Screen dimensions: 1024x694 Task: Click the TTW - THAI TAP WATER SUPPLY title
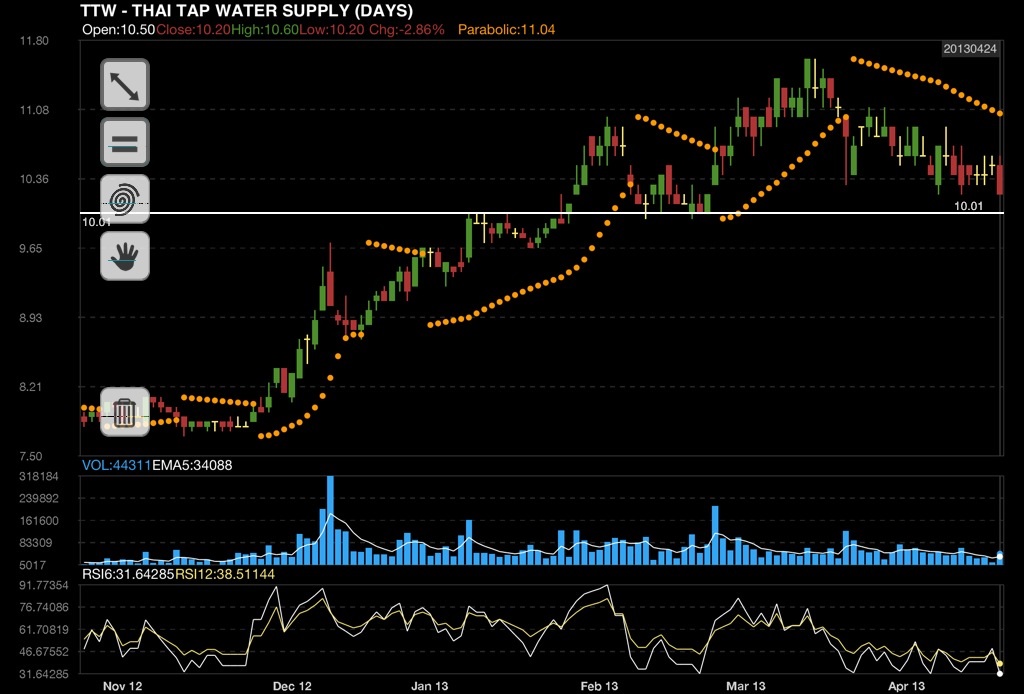[x=247, y=10]
